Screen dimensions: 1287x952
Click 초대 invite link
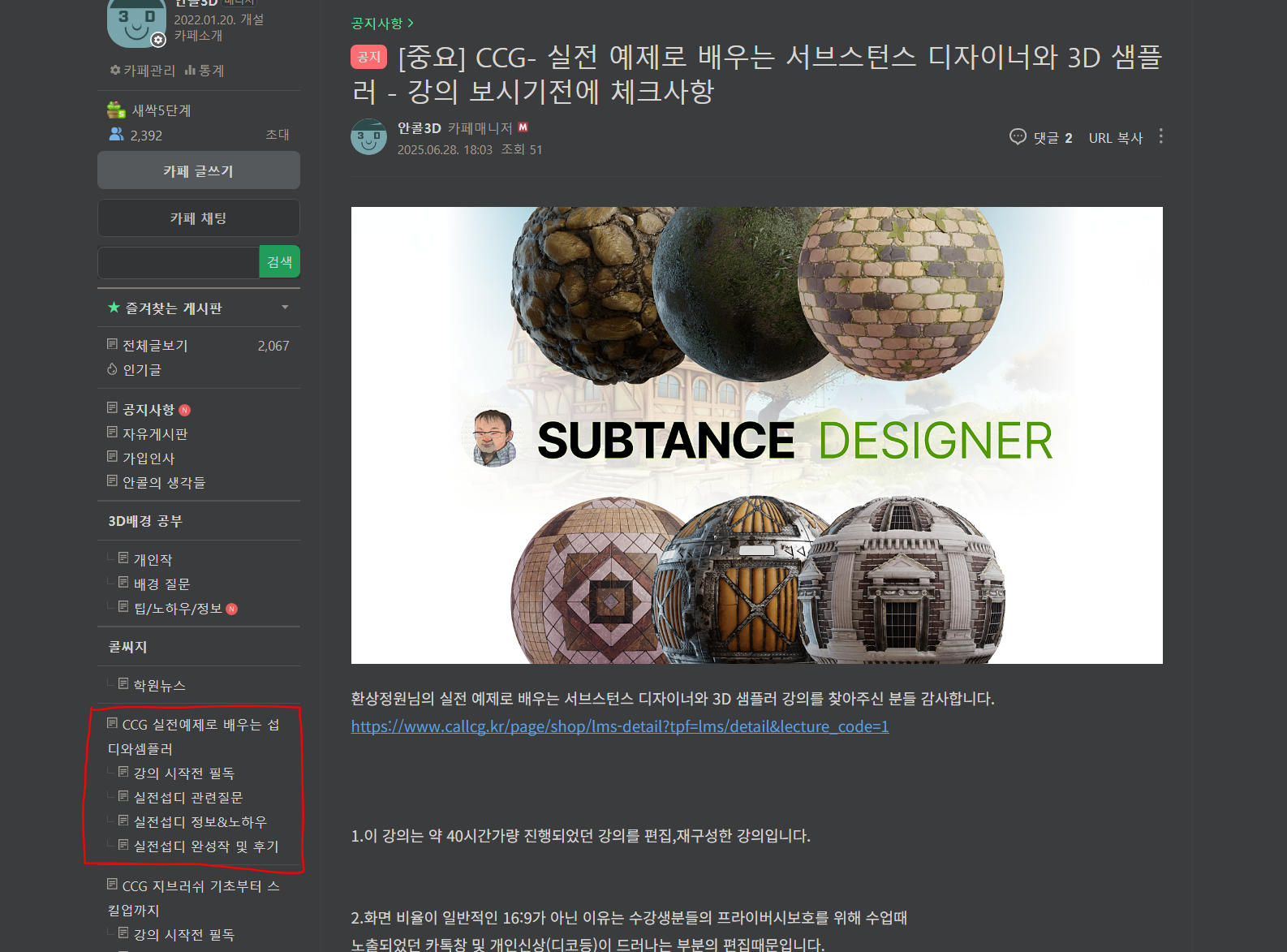coord(278,135)
